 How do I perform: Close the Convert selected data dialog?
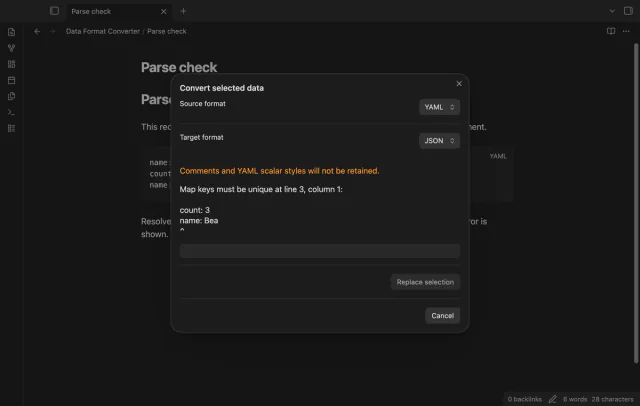tap(459, 83)
